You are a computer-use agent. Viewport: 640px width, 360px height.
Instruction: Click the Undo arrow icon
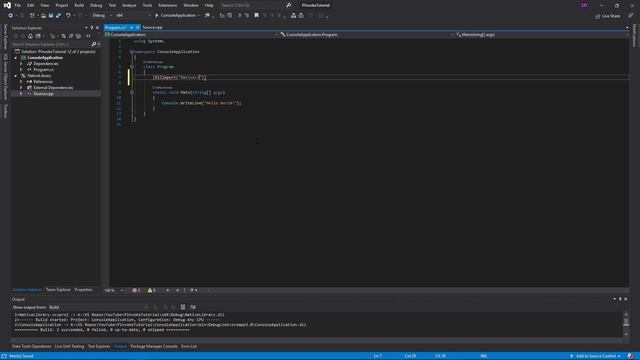pos(68,16)
